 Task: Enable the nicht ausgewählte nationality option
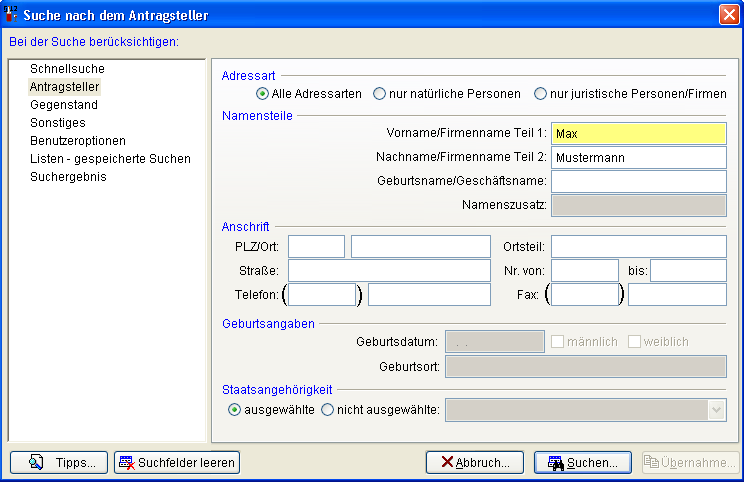click(327, 409)
